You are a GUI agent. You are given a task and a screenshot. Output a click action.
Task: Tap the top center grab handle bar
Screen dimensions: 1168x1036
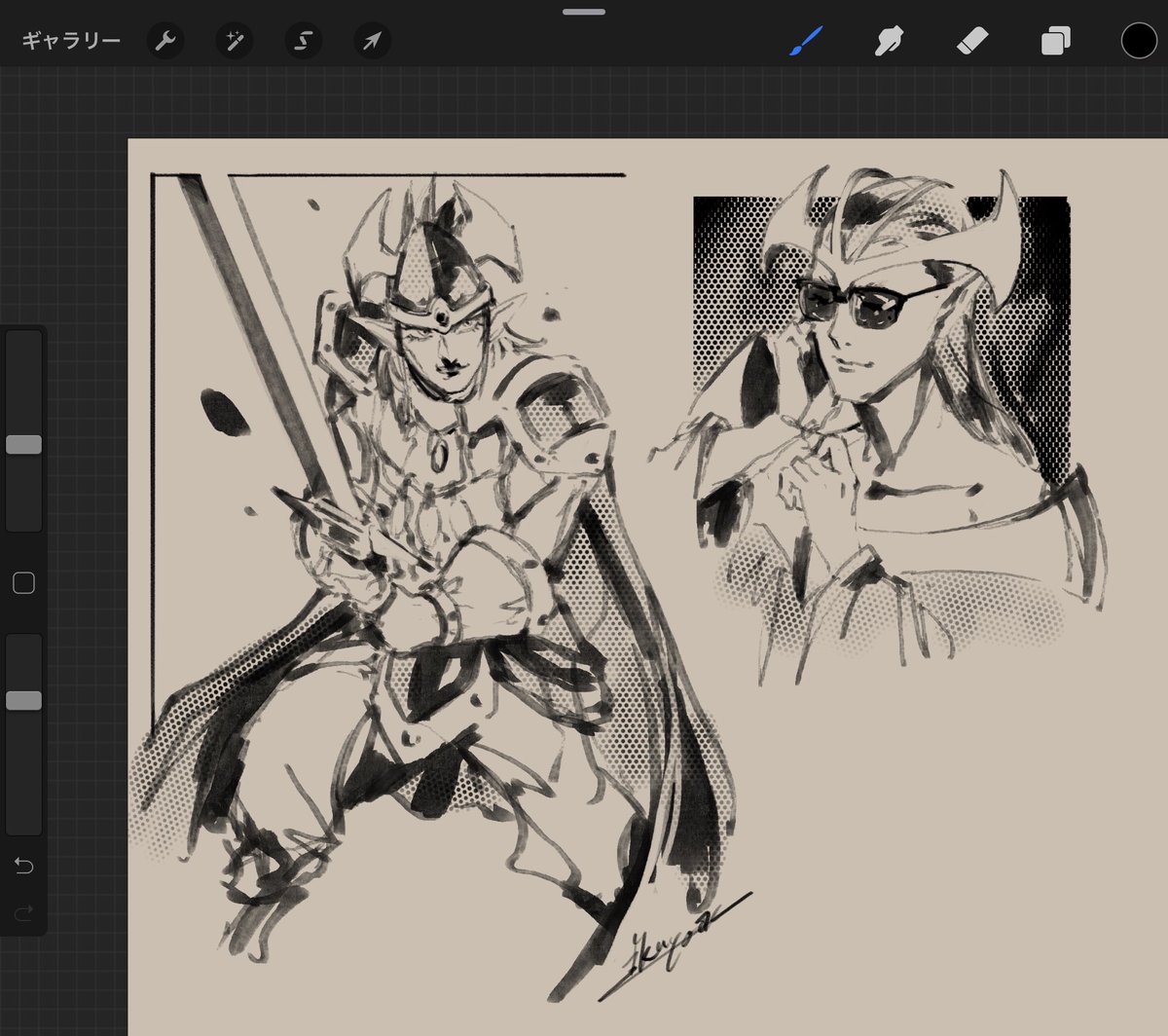[584, 12]
